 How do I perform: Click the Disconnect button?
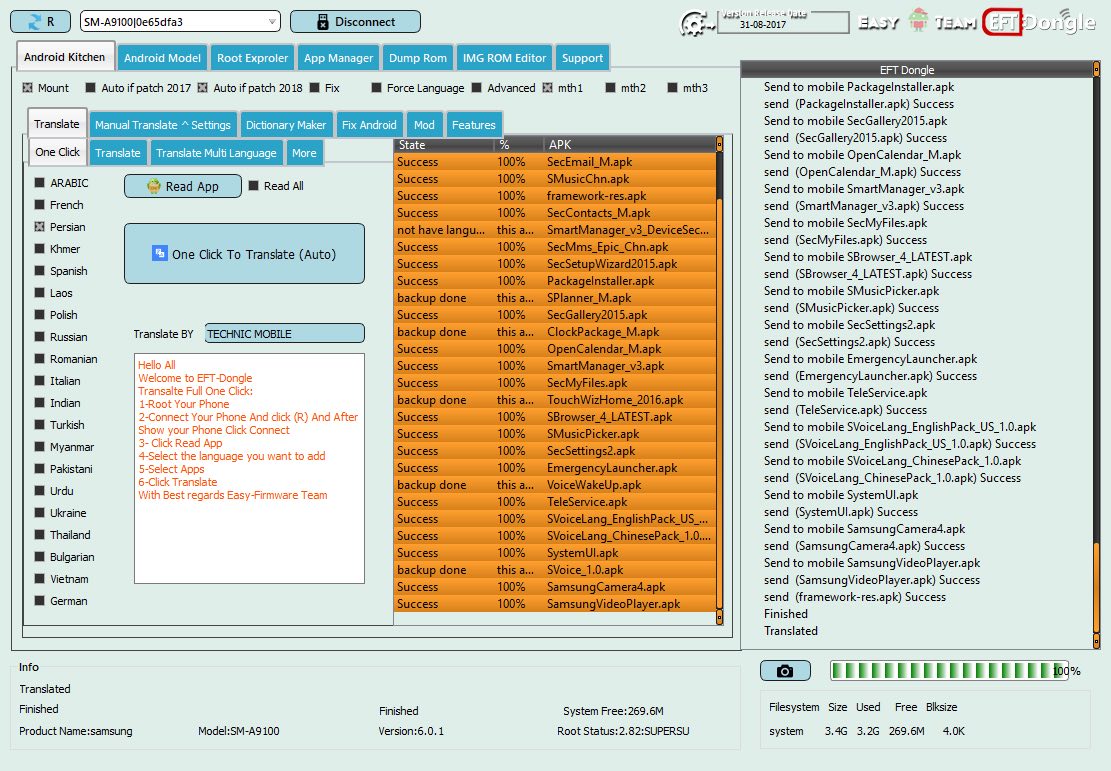pos(355,22)
